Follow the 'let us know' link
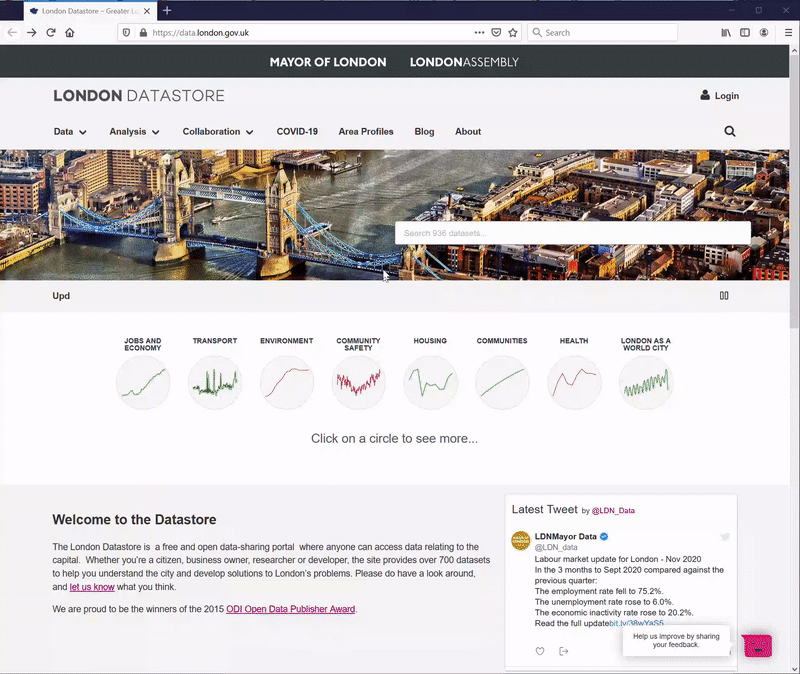Screen dimensions: 800x674 [x=92, y=587]
